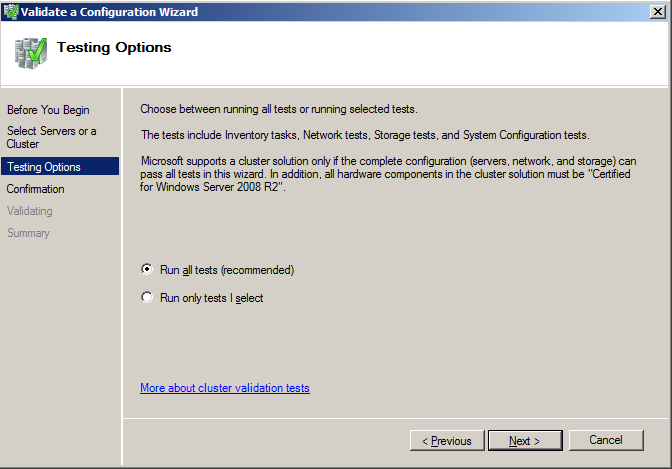Go to the Before You Begin step

tap(48, 110)
